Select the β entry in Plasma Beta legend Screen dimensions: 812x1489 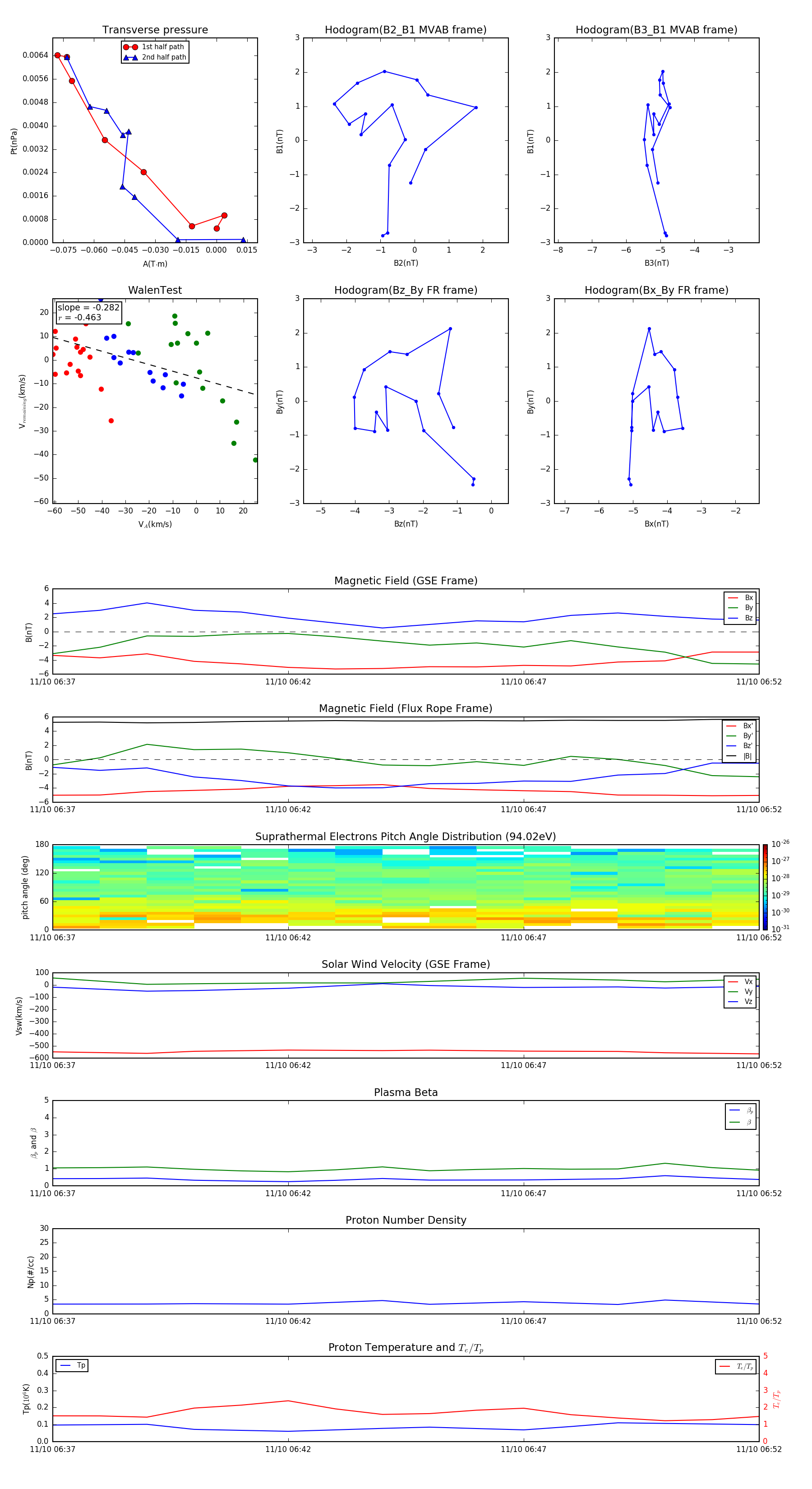pos(741,1122)
